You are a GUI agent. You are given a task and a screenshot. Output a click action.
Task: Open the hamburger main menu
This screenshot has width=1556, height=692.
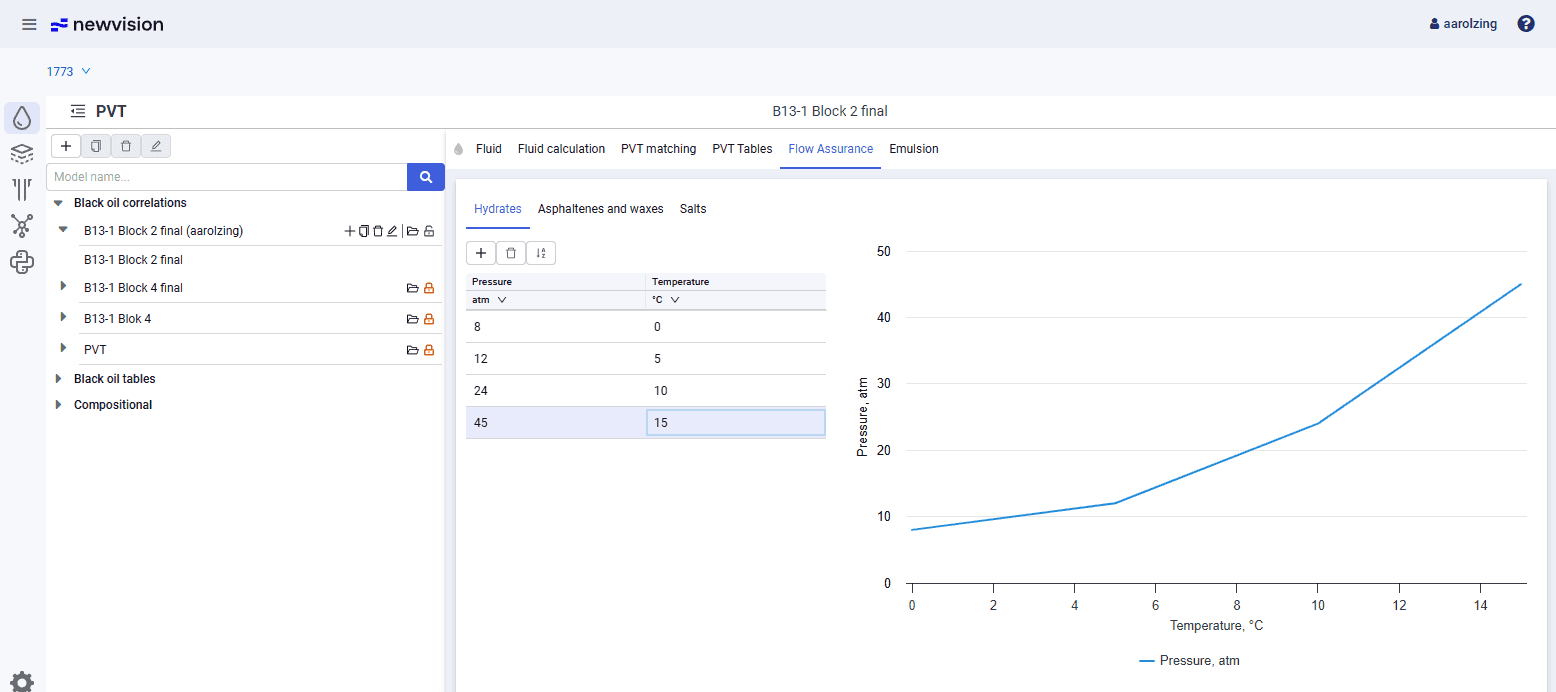pyautogui.click(x=29, y=24)
